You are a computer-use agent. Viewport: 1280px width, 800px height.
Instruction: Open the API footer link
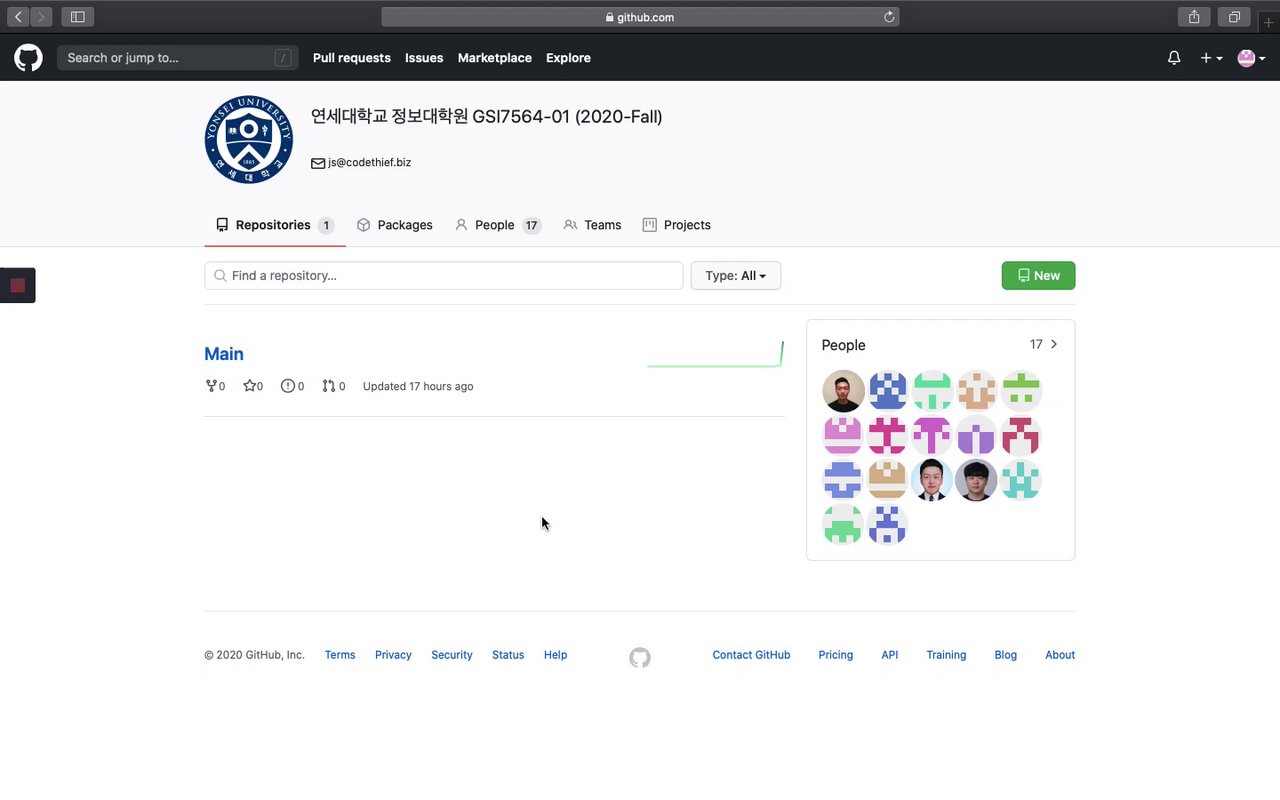(890, 655)
